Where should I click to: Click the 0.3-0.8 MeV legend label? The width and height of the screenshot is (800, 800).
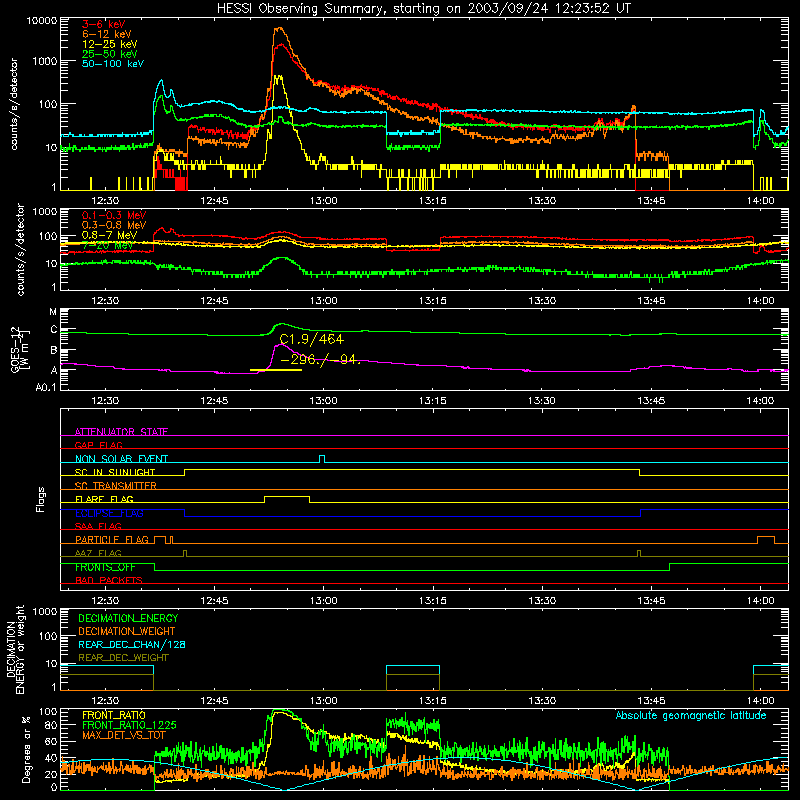click(114, 225)
